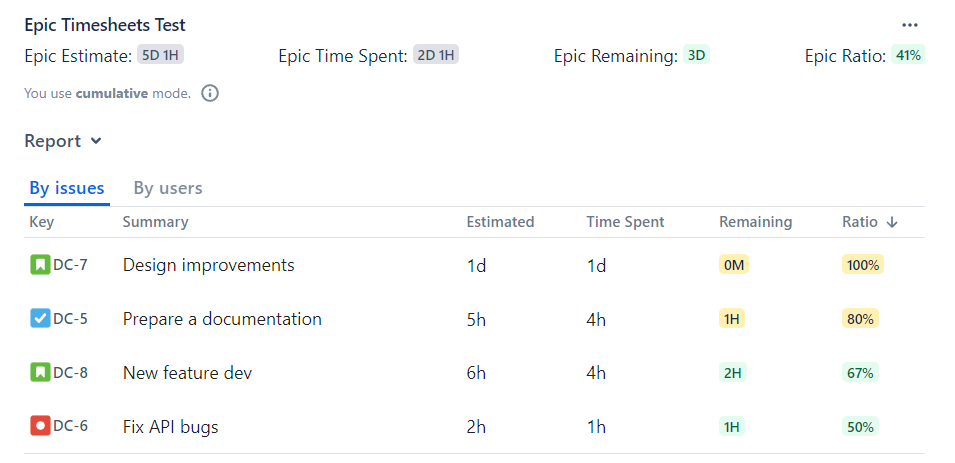The height and width of the screenshot is (463, 955).
Task: Click the DC-6 red bug icon
Action: (40, 427)
